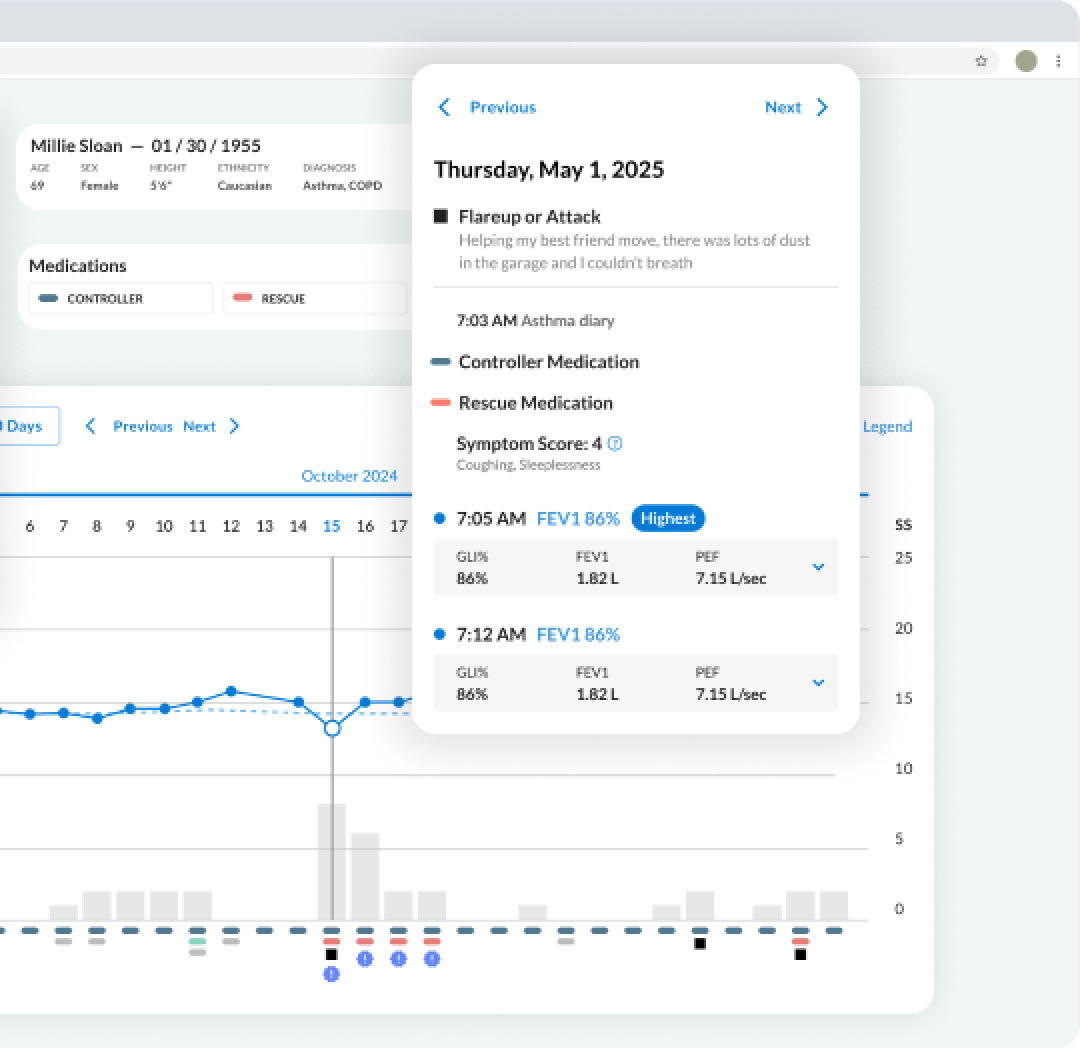Click the browser profile avatar
1080x1048 pixels.
(x=1026, y=61)
